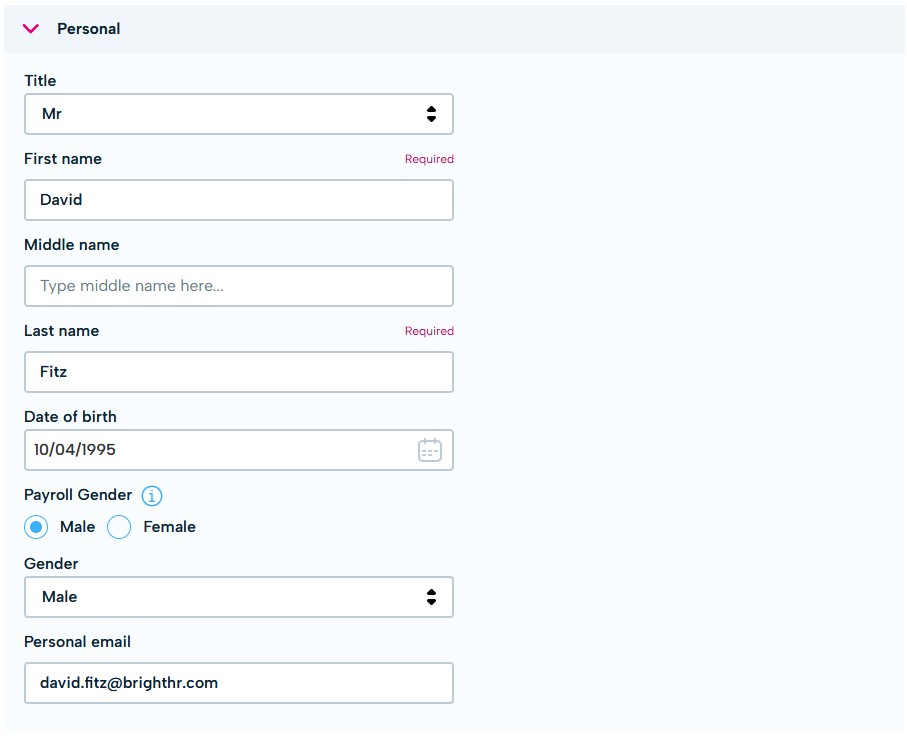This screenshot has height=741, width=907.
Task: Click the Female radio label text
Action: pyautogui.click(x=169, y=527)
